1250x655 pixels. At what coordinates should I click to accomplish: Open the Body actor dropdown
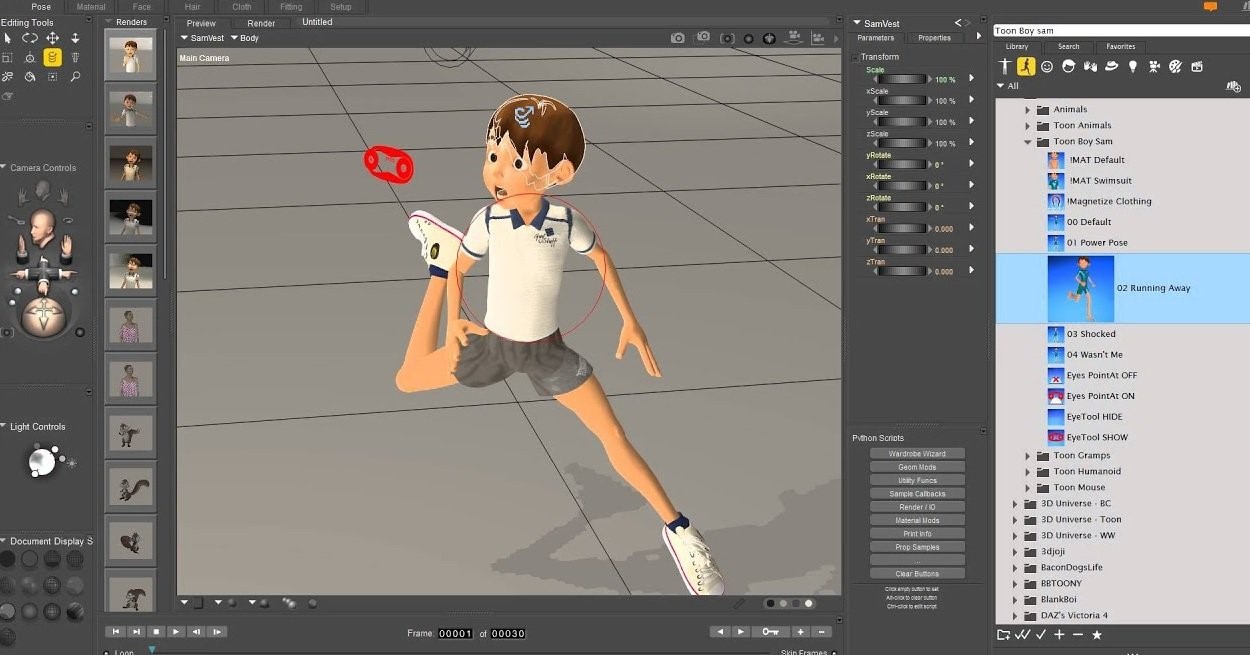245,38
